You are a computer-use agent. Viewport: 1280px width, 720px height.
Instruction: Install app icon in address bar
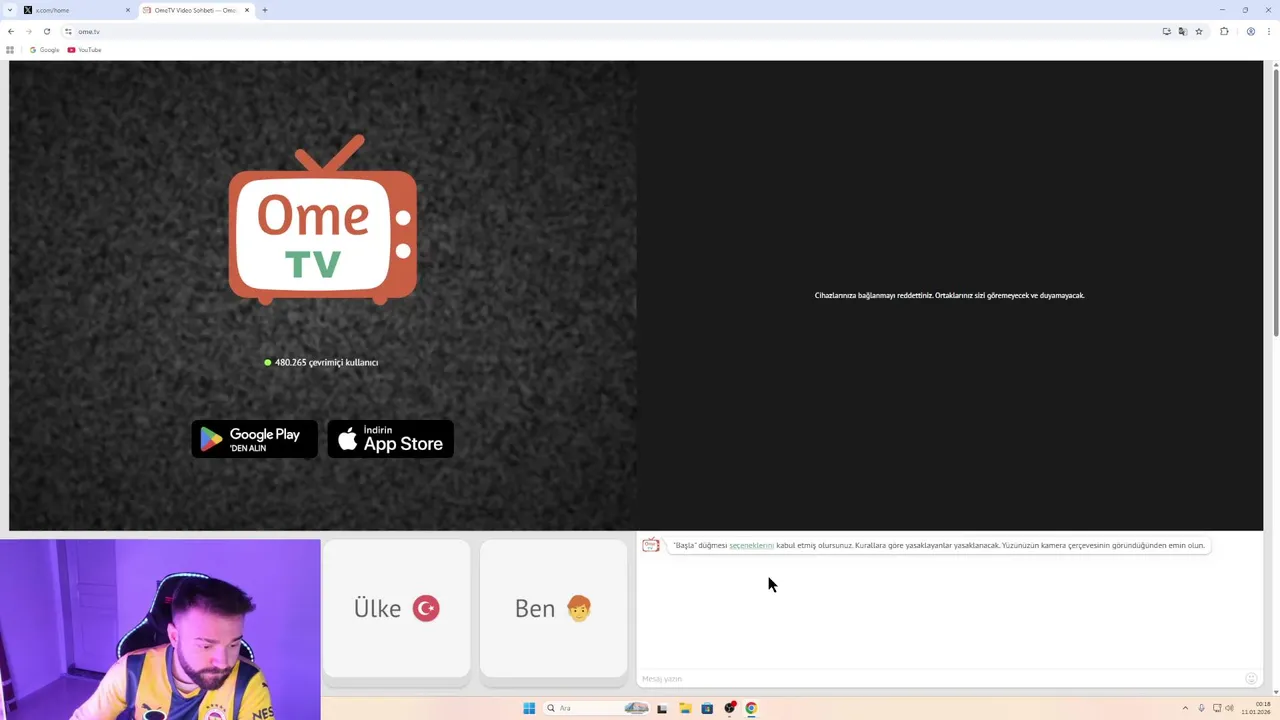coord(1166,31)
